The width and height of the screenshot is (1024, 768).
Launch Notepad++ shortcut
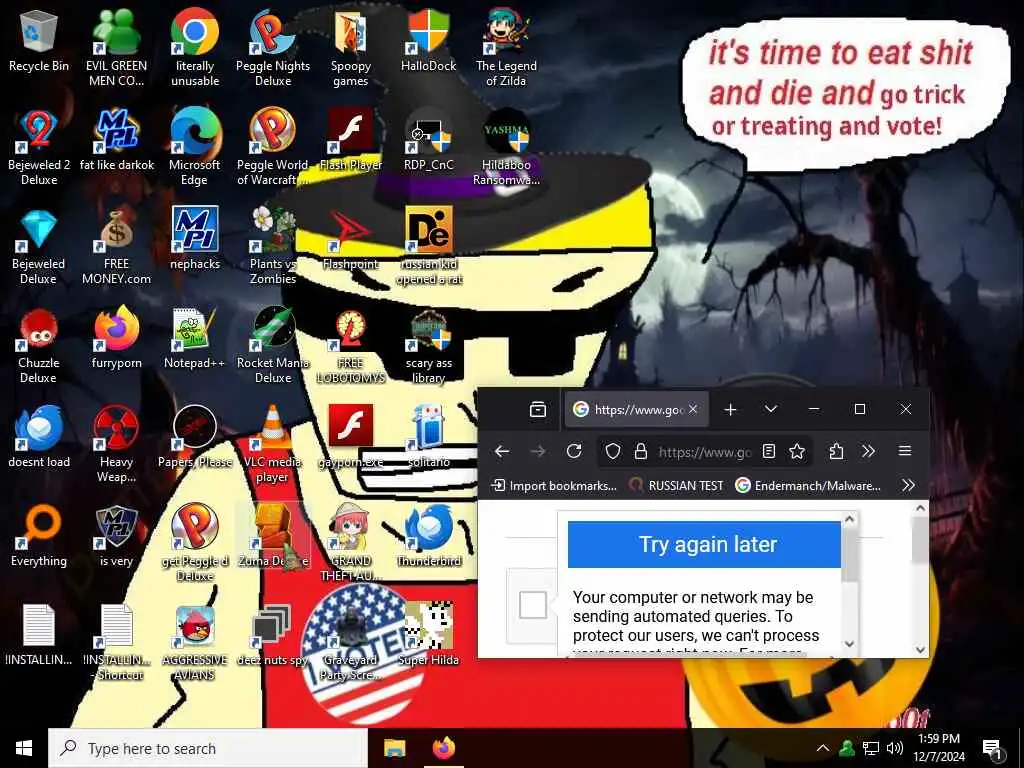tap(195, 338)
